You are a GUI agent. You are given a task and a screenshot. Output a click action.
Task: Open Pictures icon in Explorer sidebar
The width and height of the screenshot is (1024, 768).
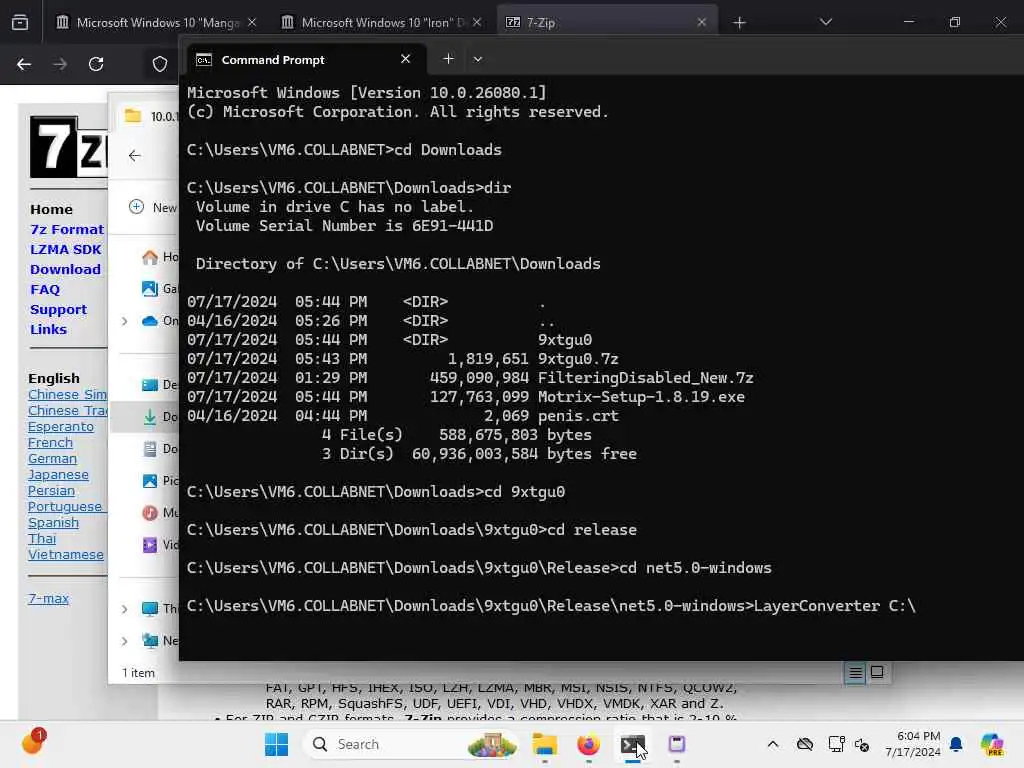pos(150,481)
